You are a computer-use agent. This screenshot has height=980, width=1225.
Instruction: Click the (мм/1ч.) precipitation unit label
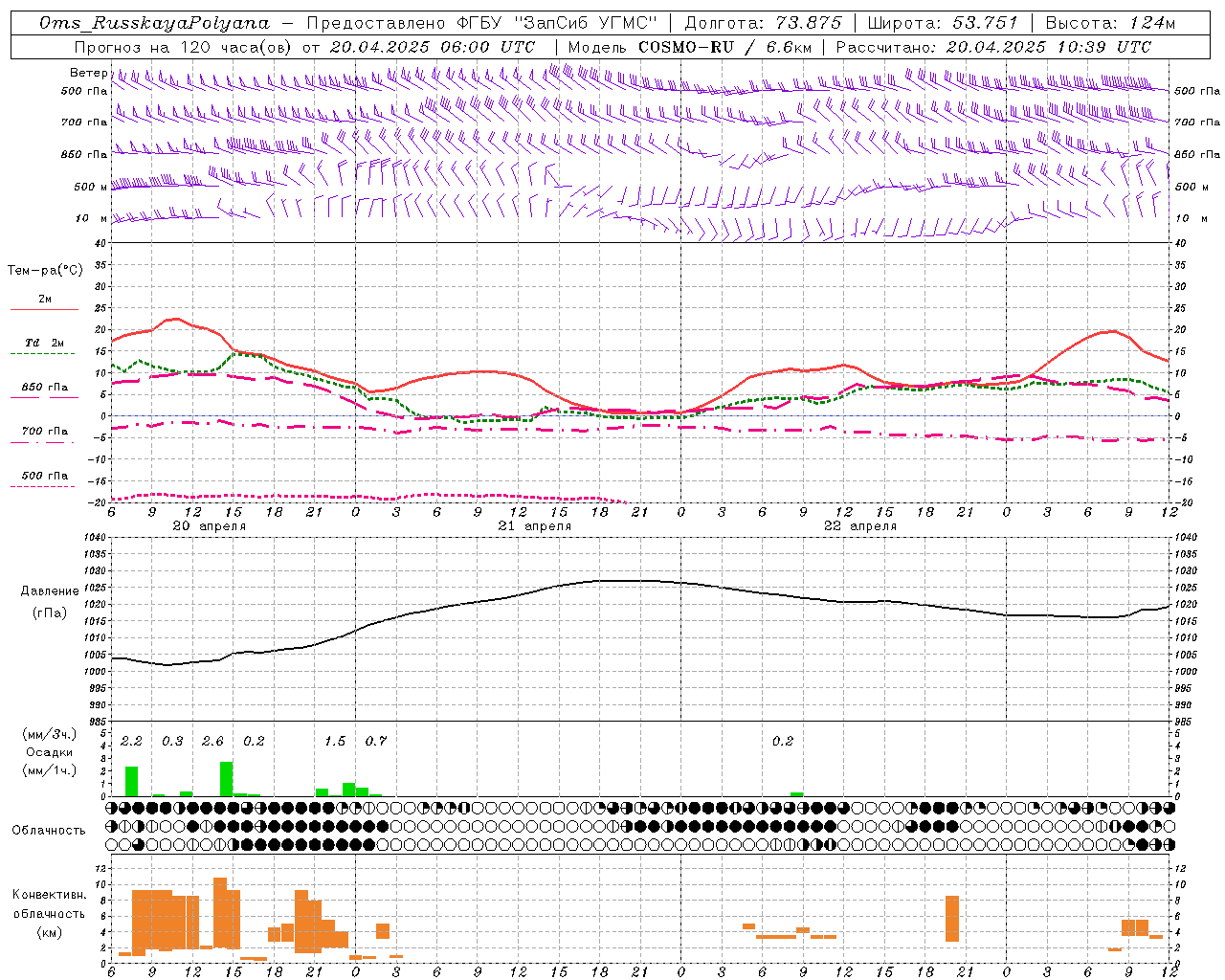coord(50,770)
